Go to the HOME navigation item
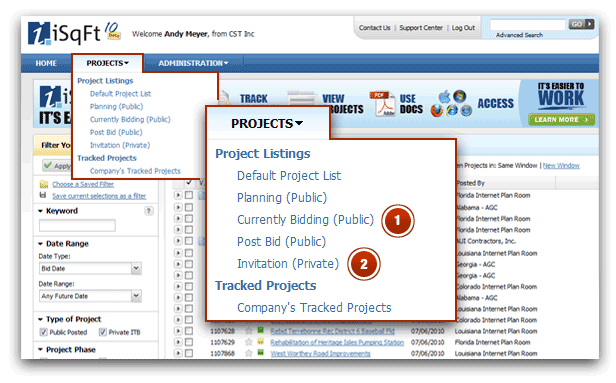 (46, 63)
